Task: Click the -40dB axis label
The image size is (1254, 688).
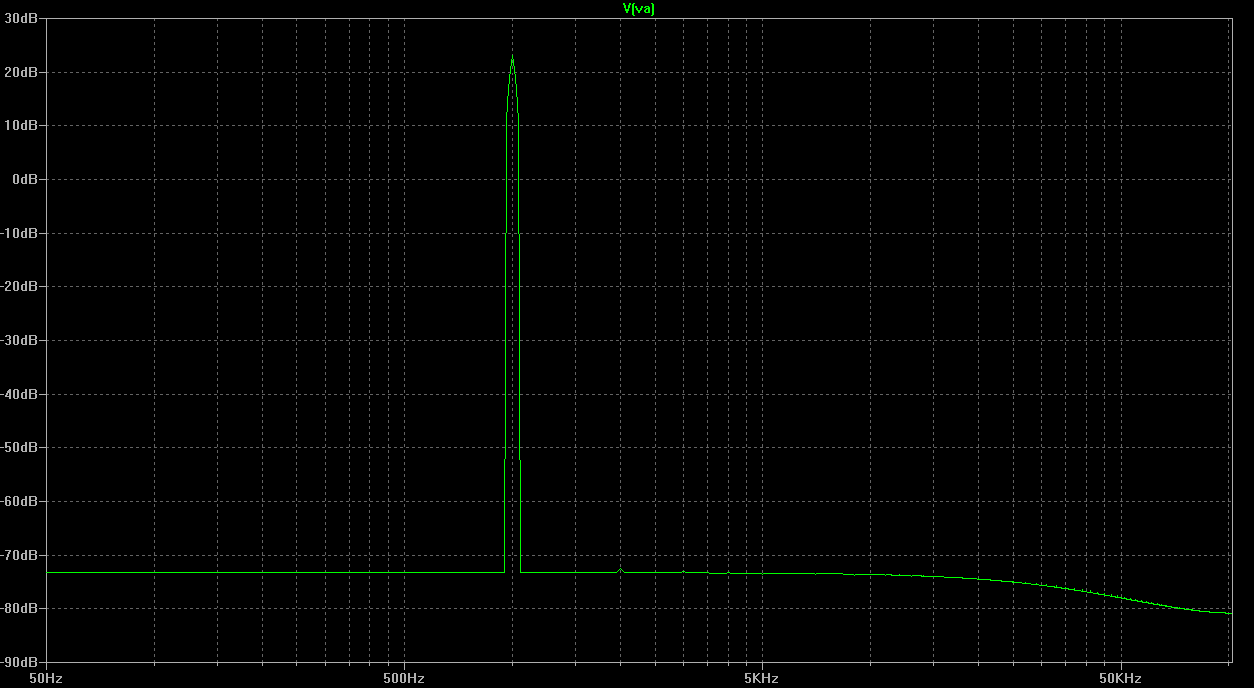Action: [20, 394]
